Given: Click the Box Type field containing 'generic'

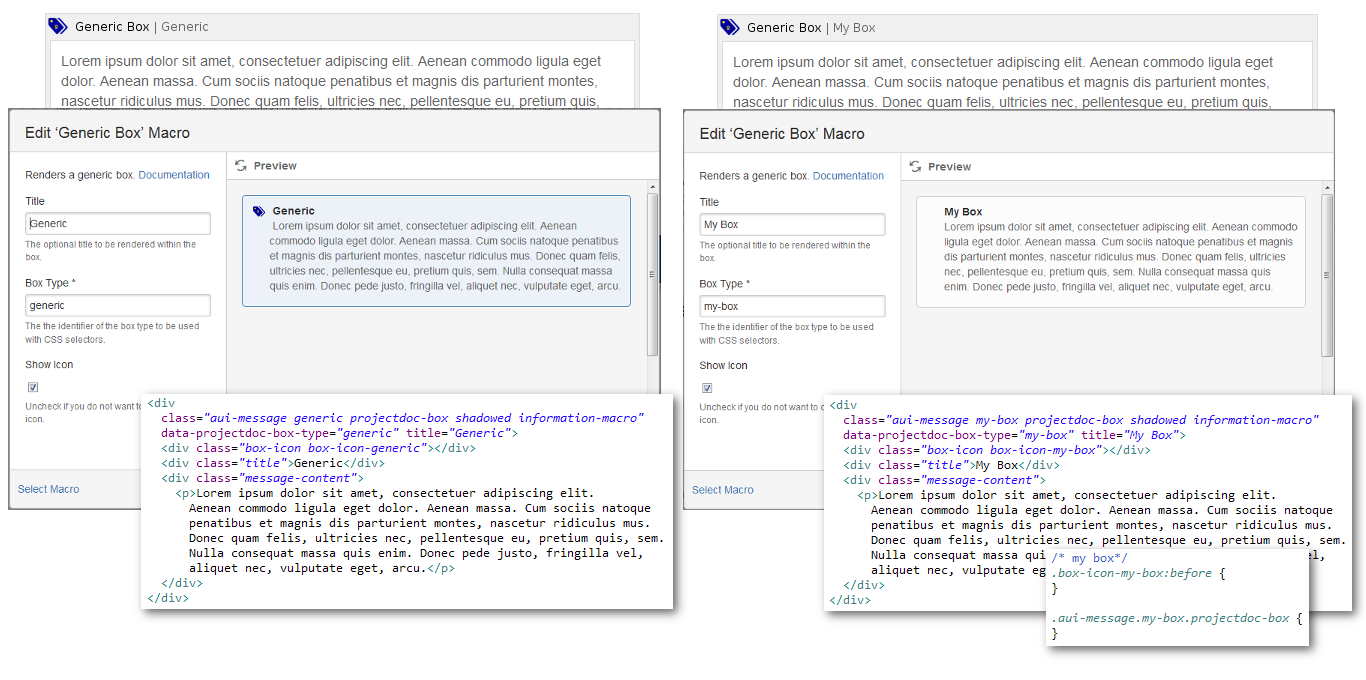Looking at the screenshot, I should (118, 306).
